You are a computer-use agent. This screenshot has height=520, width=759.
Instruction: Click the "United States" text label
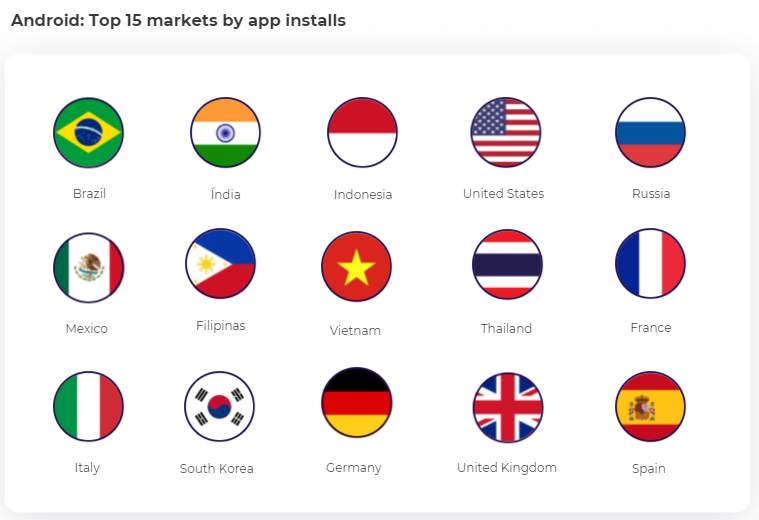(503, 194)
